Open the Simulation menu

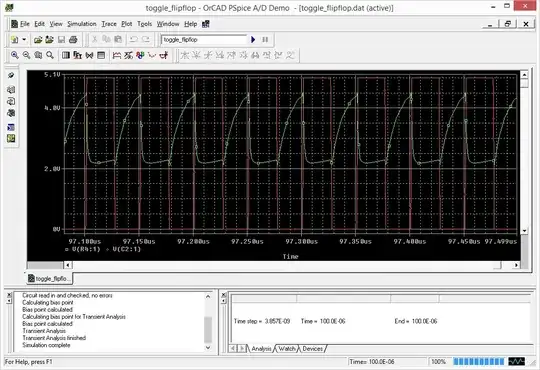pos(82,24)
